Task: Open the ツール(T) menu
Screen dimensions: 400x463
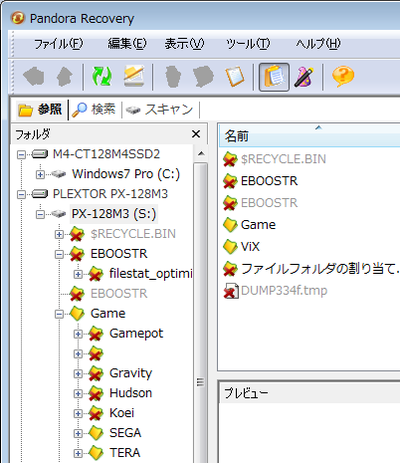Action: point(248,44)
